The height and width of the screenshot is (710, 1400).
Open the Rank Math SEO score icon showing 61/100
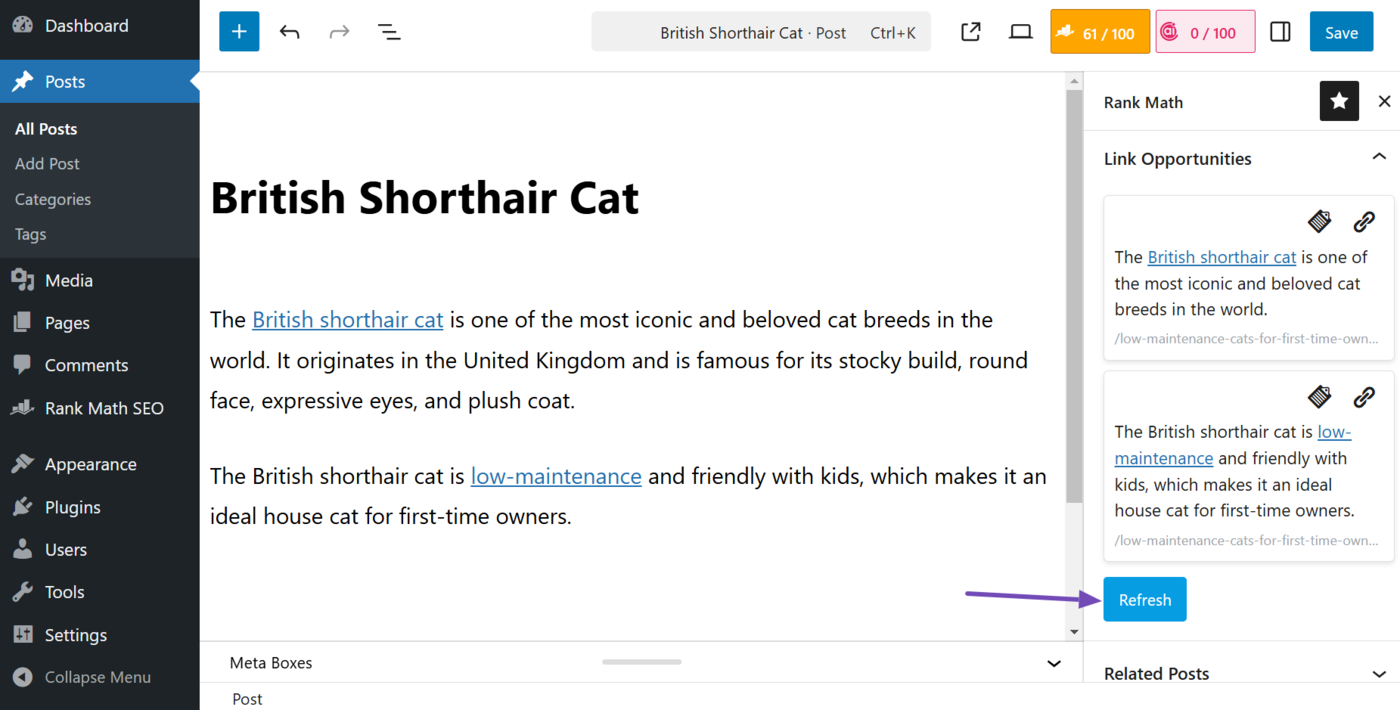point(1099,31)
